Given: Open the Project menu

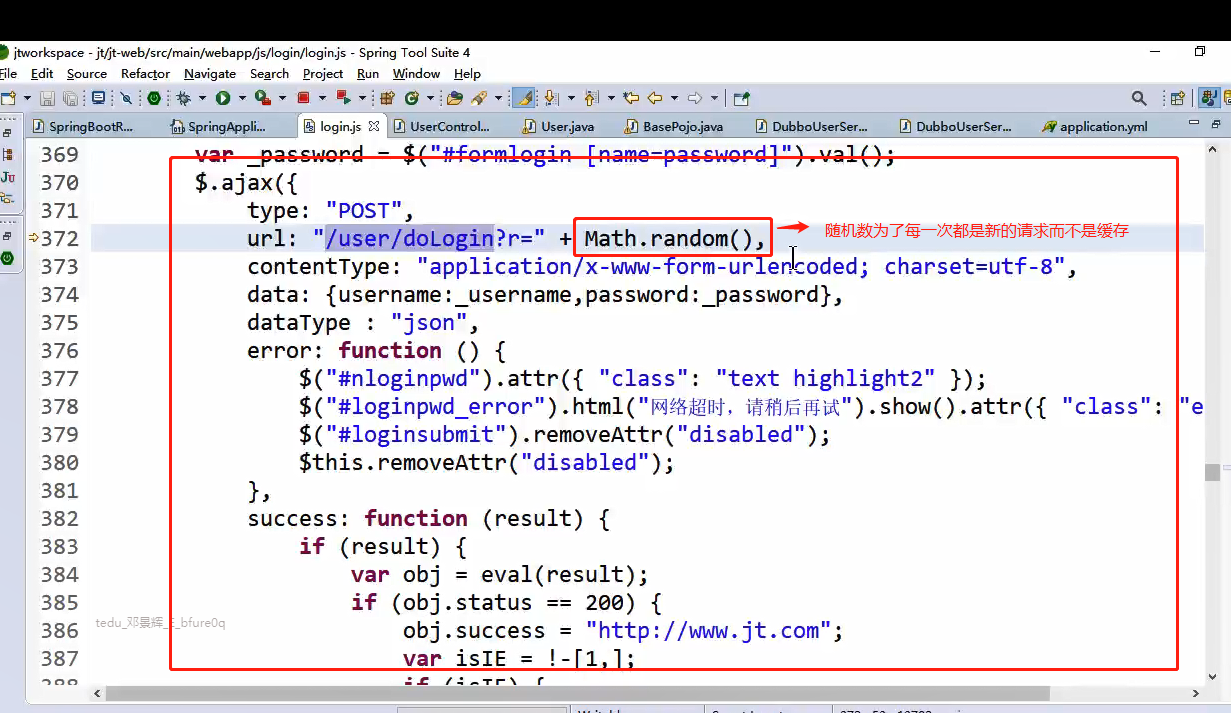Looking at the screenshot, I should 323,73.
